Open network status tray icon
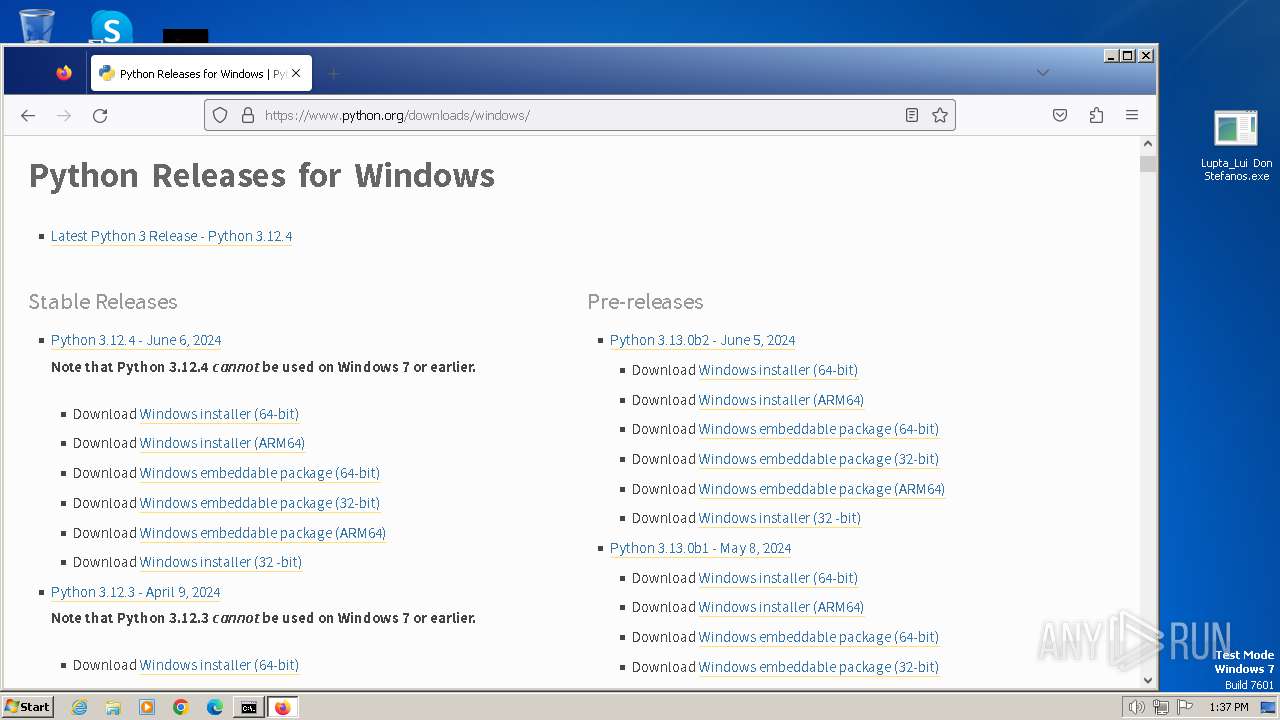 pos(1161,707)
